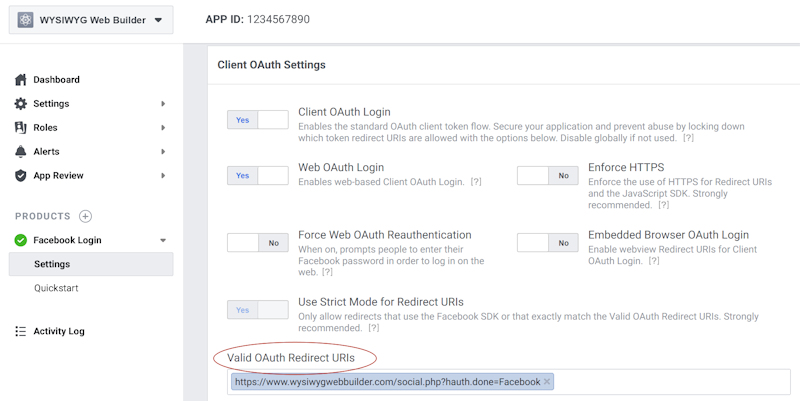Open Dashboard in sidebar
Image resolution: width=800 pixels, height=401 pixels.
tap(56, 80)
